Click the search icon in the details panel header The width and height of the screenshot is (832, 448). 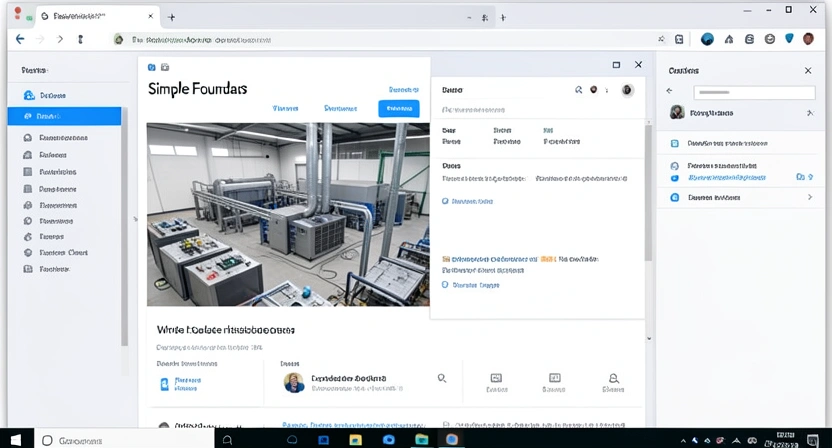(578, 90)
